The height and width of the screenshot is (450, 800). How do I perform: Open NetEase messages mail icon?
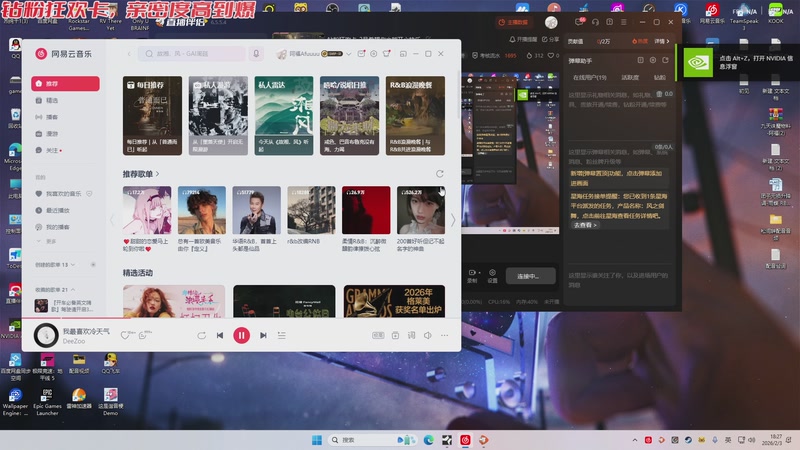click(361, 54)
